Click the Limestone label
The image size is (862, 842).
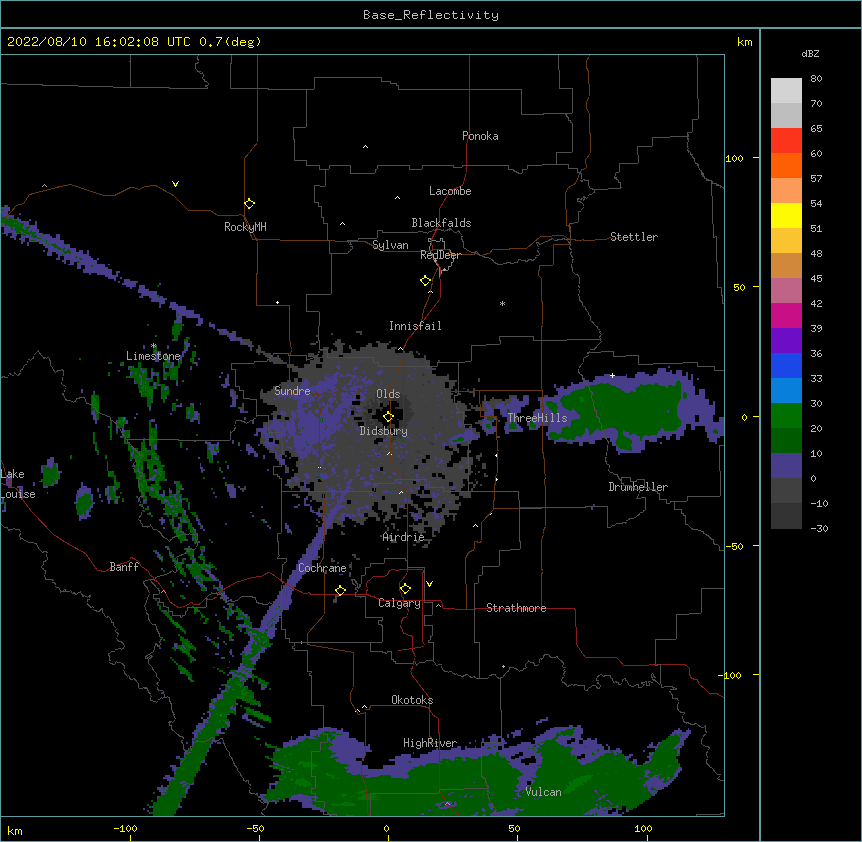coord(153,356)
